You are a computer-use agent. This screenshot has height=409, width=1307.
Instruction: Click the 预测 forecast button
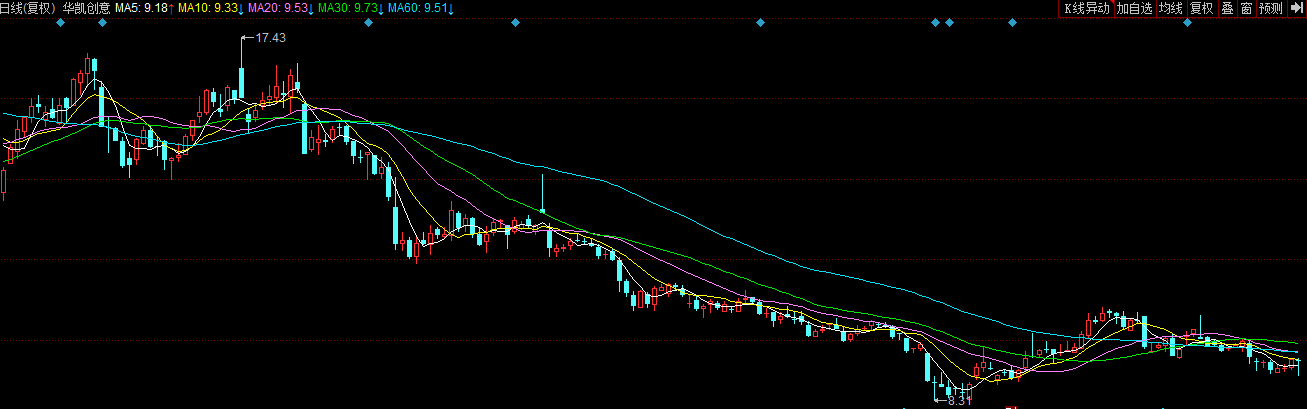[1271, 8]
